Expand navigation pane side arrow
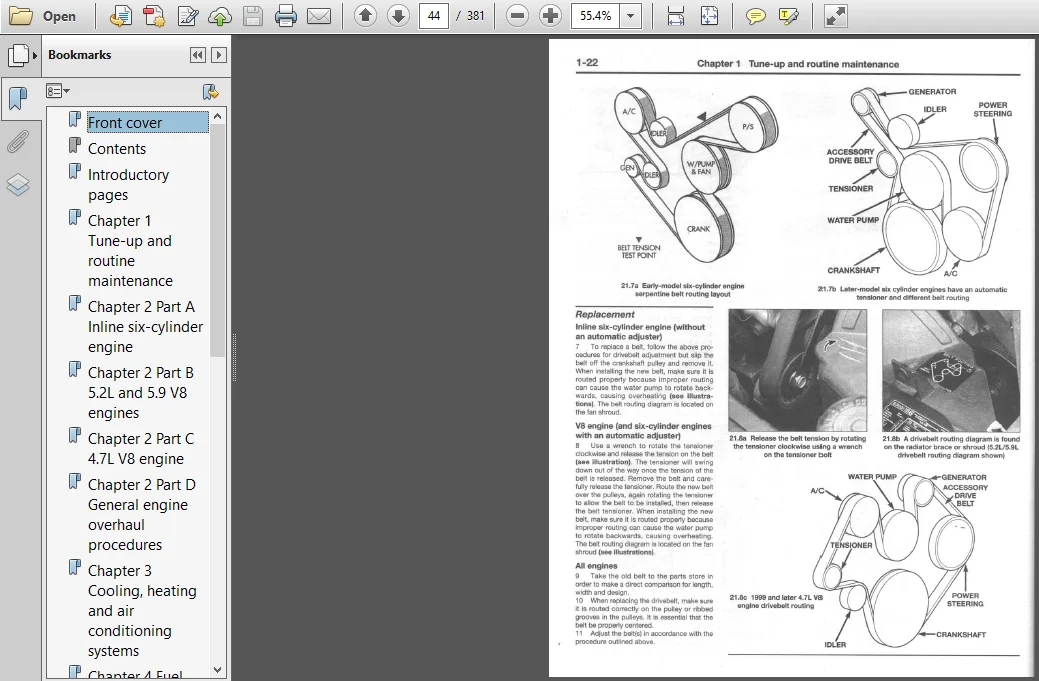 pyautogui.click(x=35, y=55)
